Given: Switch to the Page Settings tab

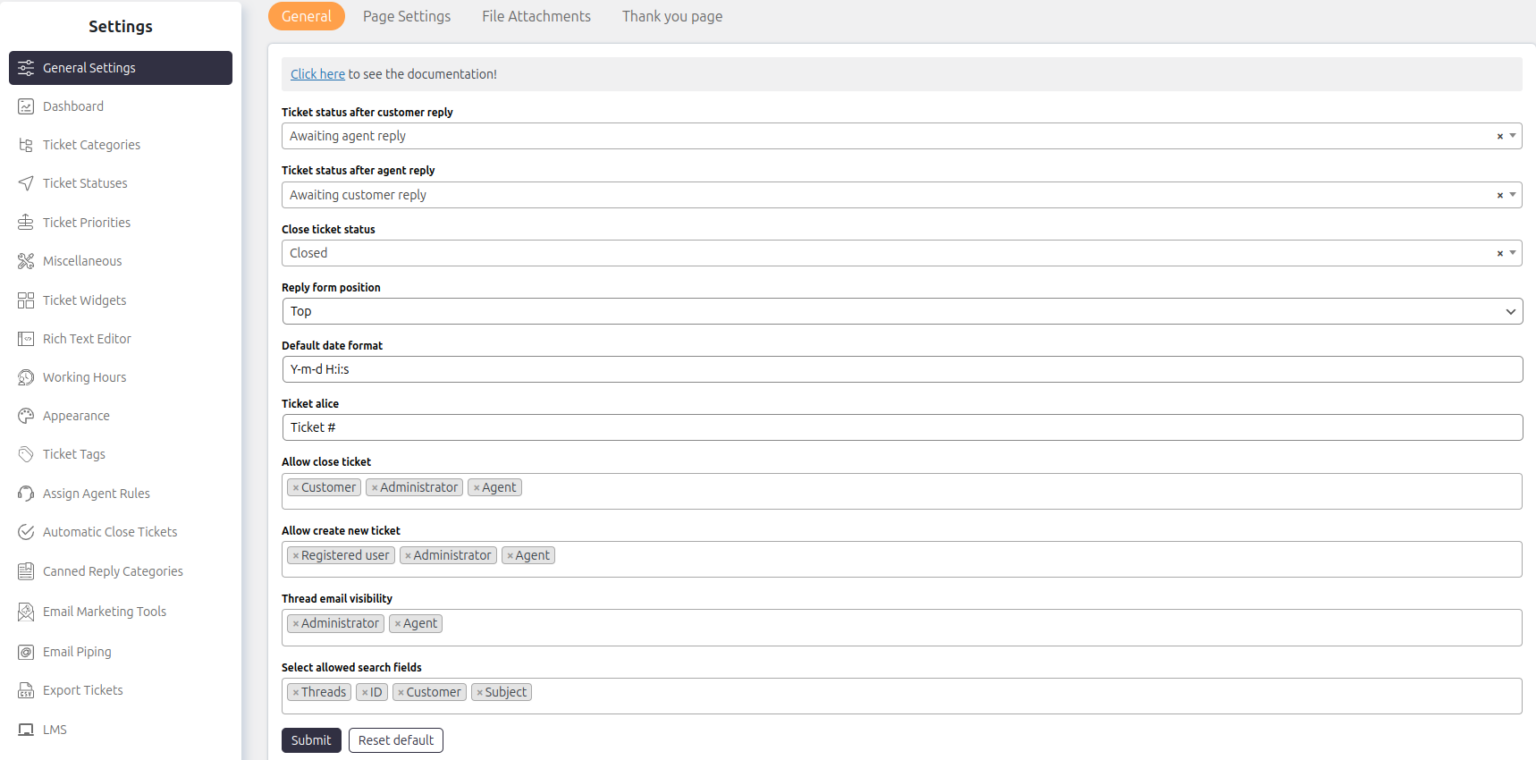Looking at the screenshot, I should point(406,16).
